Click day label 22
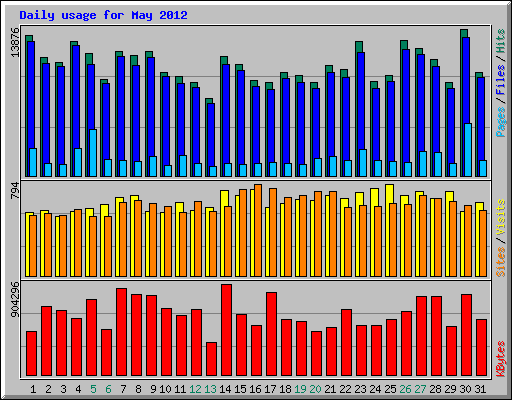Viewport: 512px width, 400px height. point(345,389)
